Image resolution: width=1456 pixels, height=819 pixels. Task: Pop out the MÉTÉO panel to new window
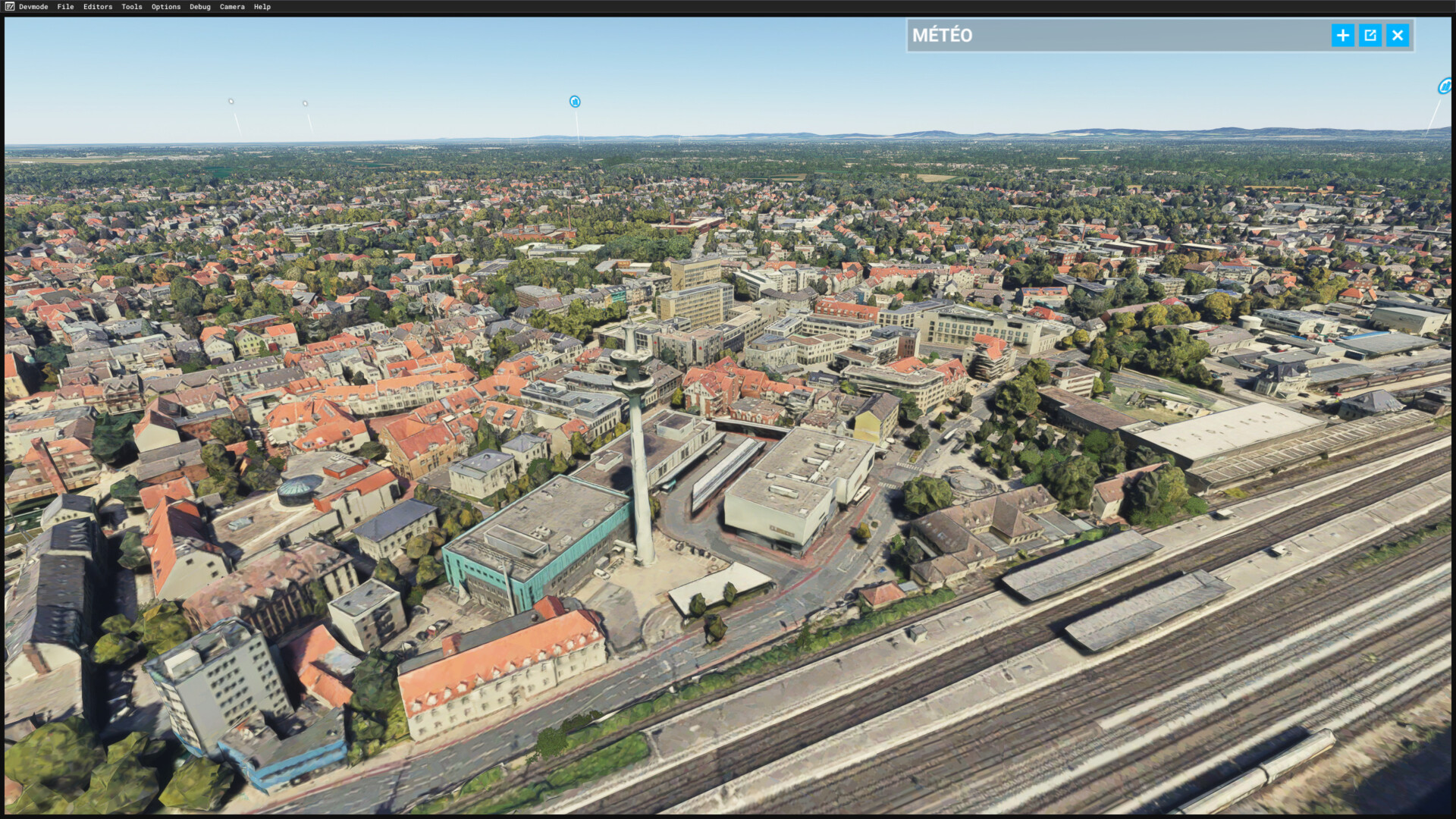1370,35
